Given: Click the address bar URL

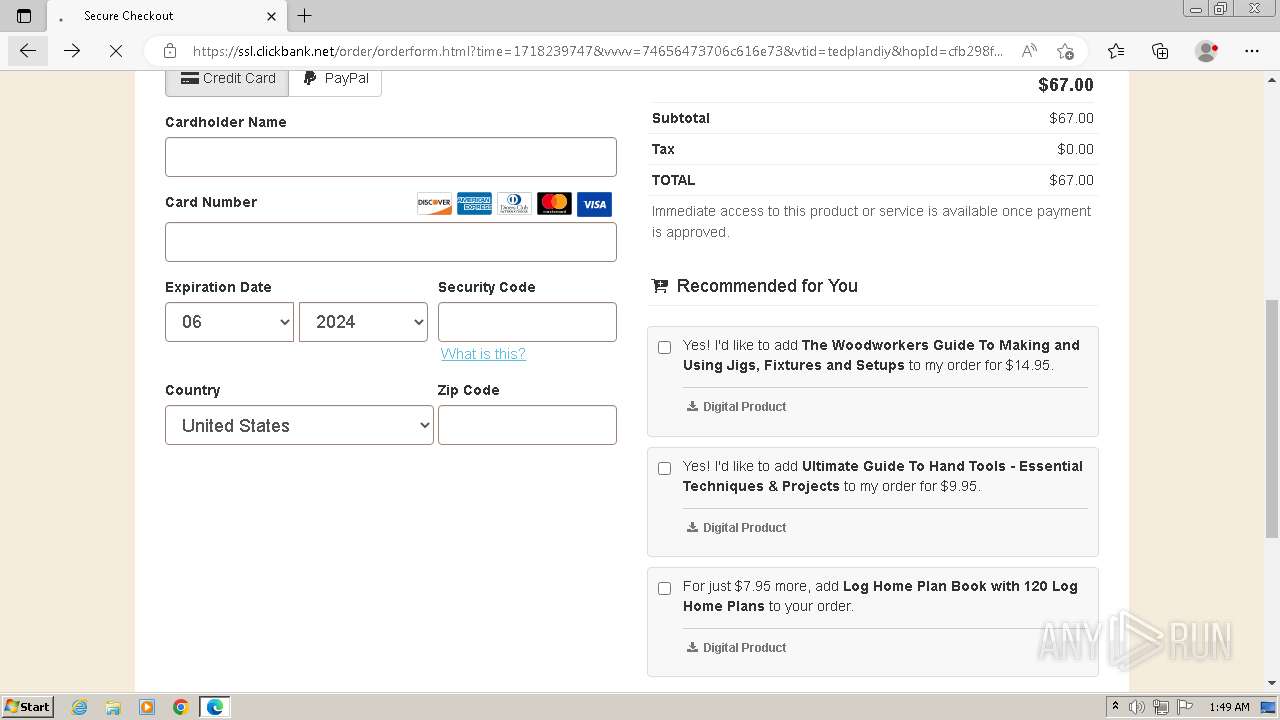Looking at the screenshot, I should (x=597, y=51).
